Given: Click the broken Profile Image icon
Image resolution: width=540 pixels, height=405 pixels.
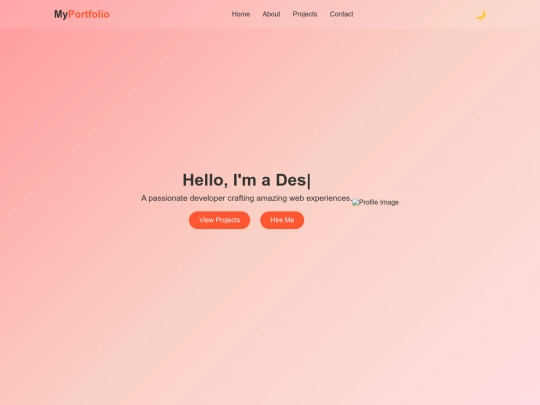Looking at the screenshot, I should pos(355,202).
